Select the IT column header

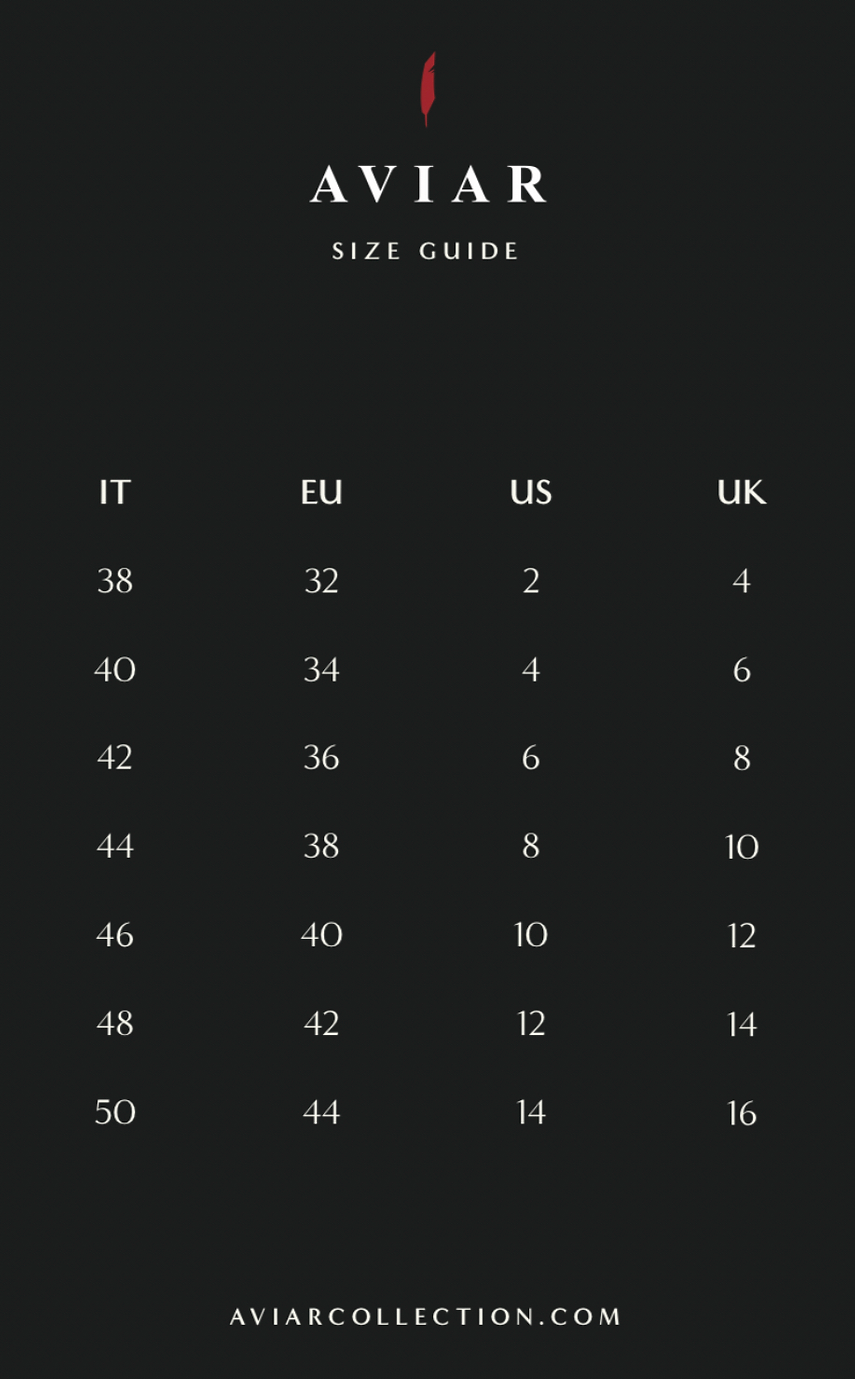click(115, 492)
